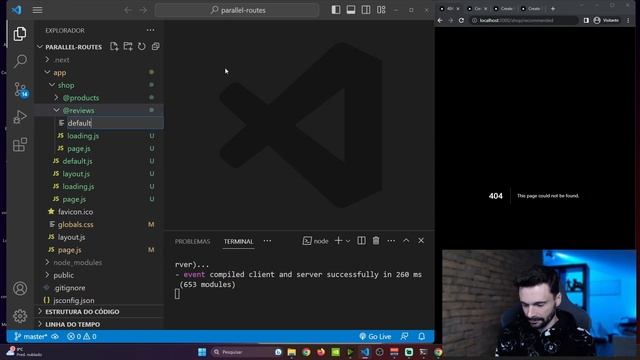Open page.js inside @reviews

(x=79, y=148)
